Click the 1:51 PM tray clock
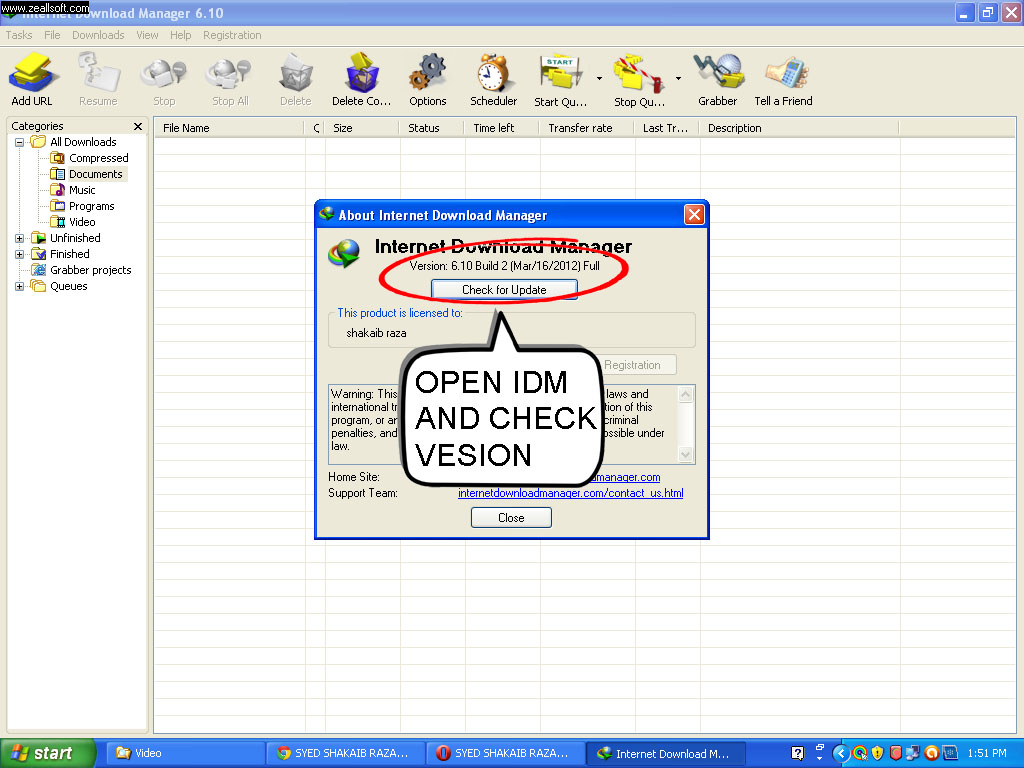 987,753
